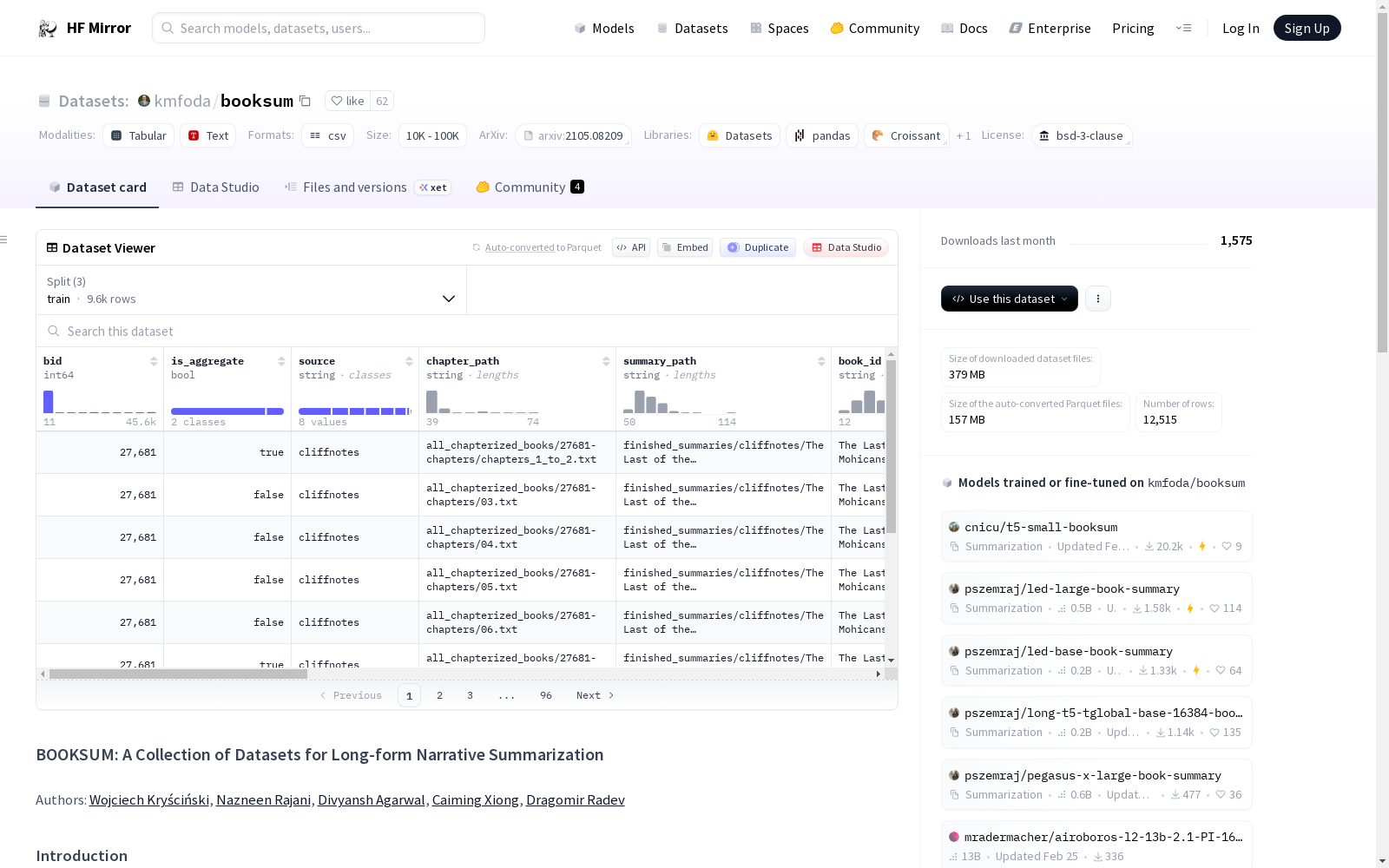Viewport: 1389px width, 868px height.
Task: Go to Models in the top navigation
Action: pos(604,28)
